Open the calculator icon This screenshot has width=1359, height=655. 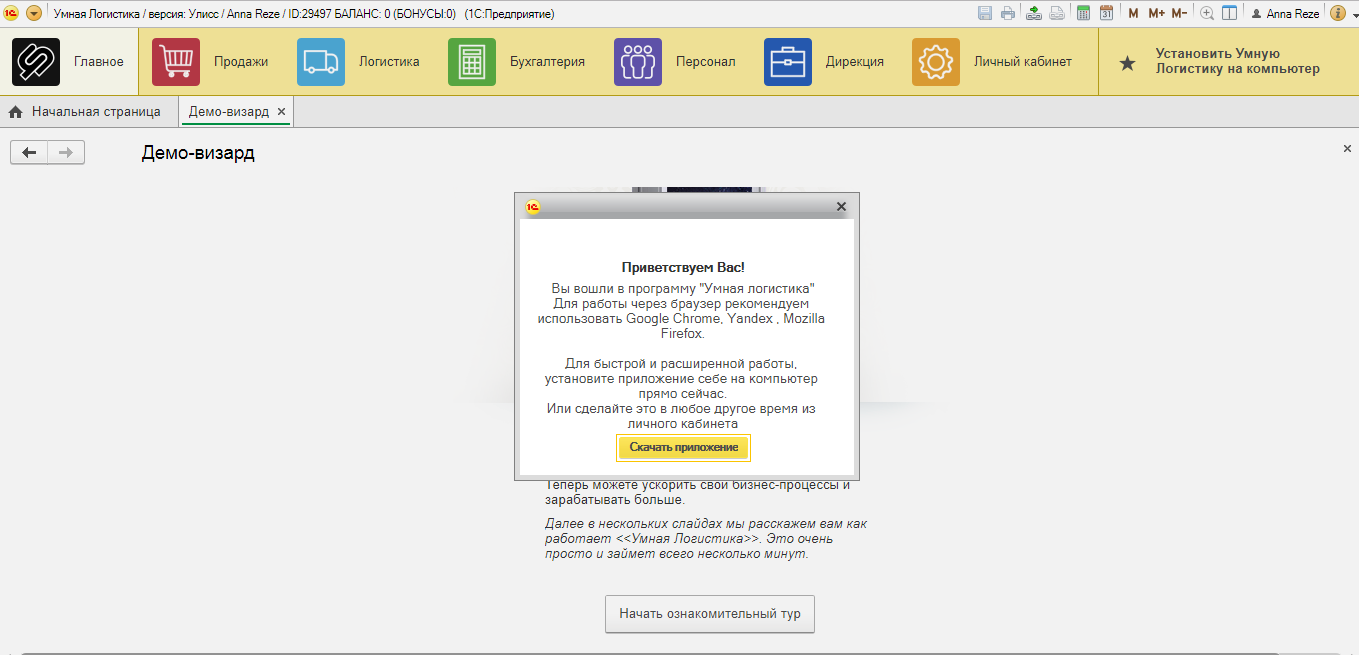click(x=1083, y=13)
